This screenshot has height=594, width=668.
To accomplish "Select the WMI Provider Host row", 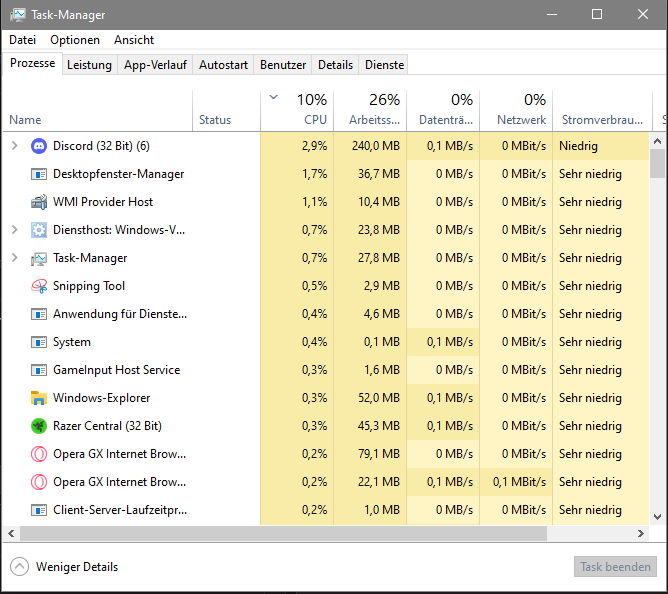I will point(326,202).
